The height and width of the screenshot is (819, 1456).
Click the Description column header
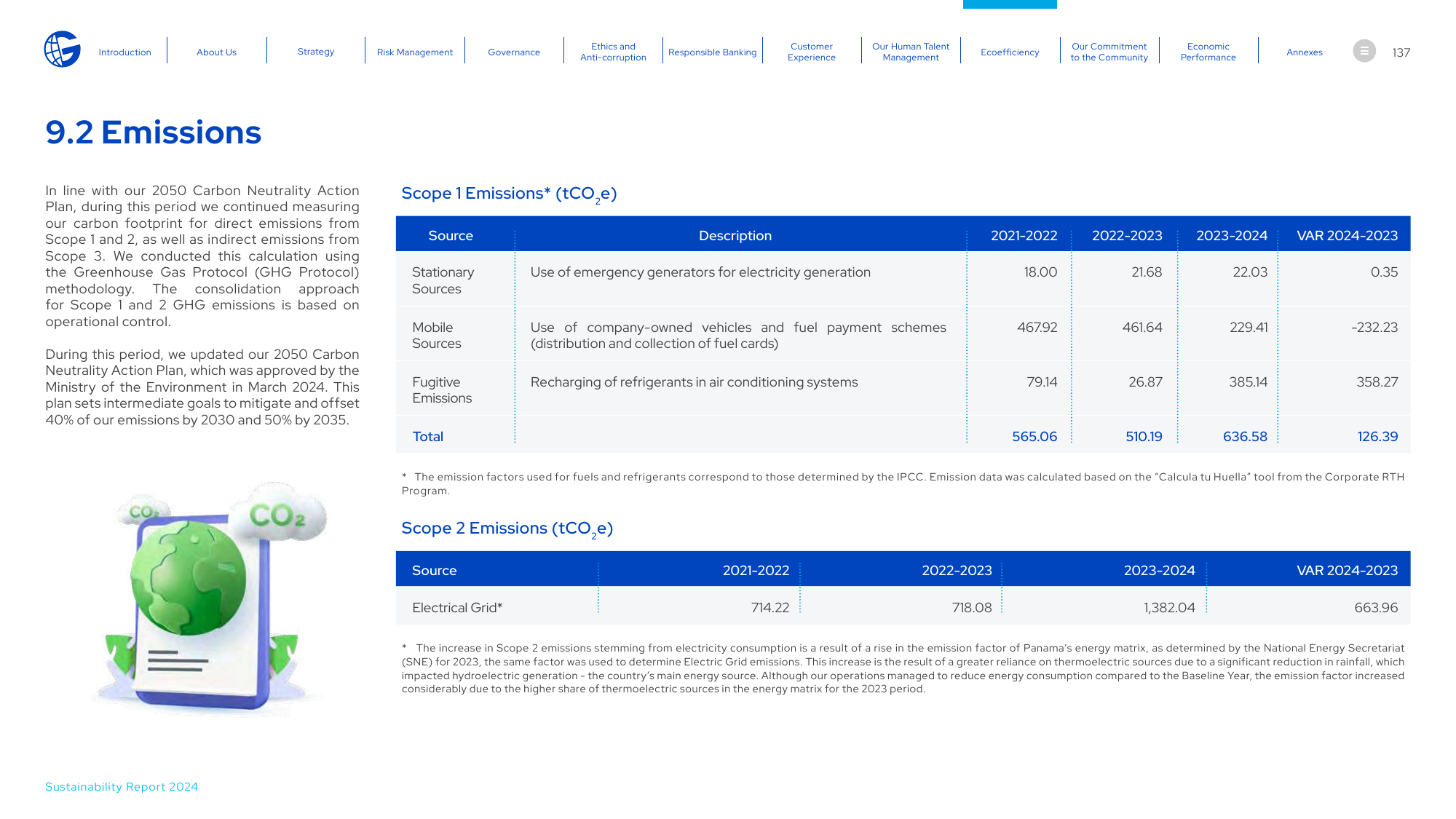pyautogui.click(x=735, y=236)
